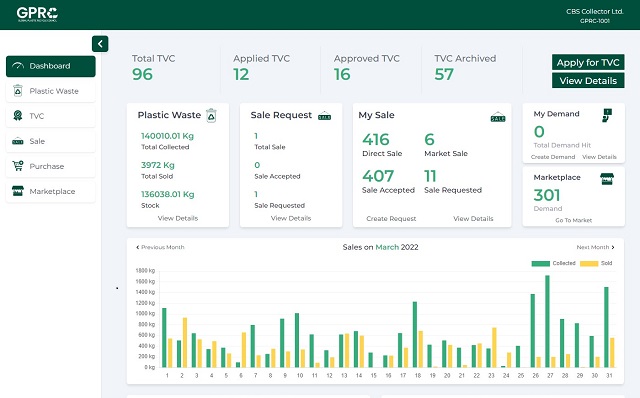Click the SALE tag icon on My Sale card

tap(498, 117)
